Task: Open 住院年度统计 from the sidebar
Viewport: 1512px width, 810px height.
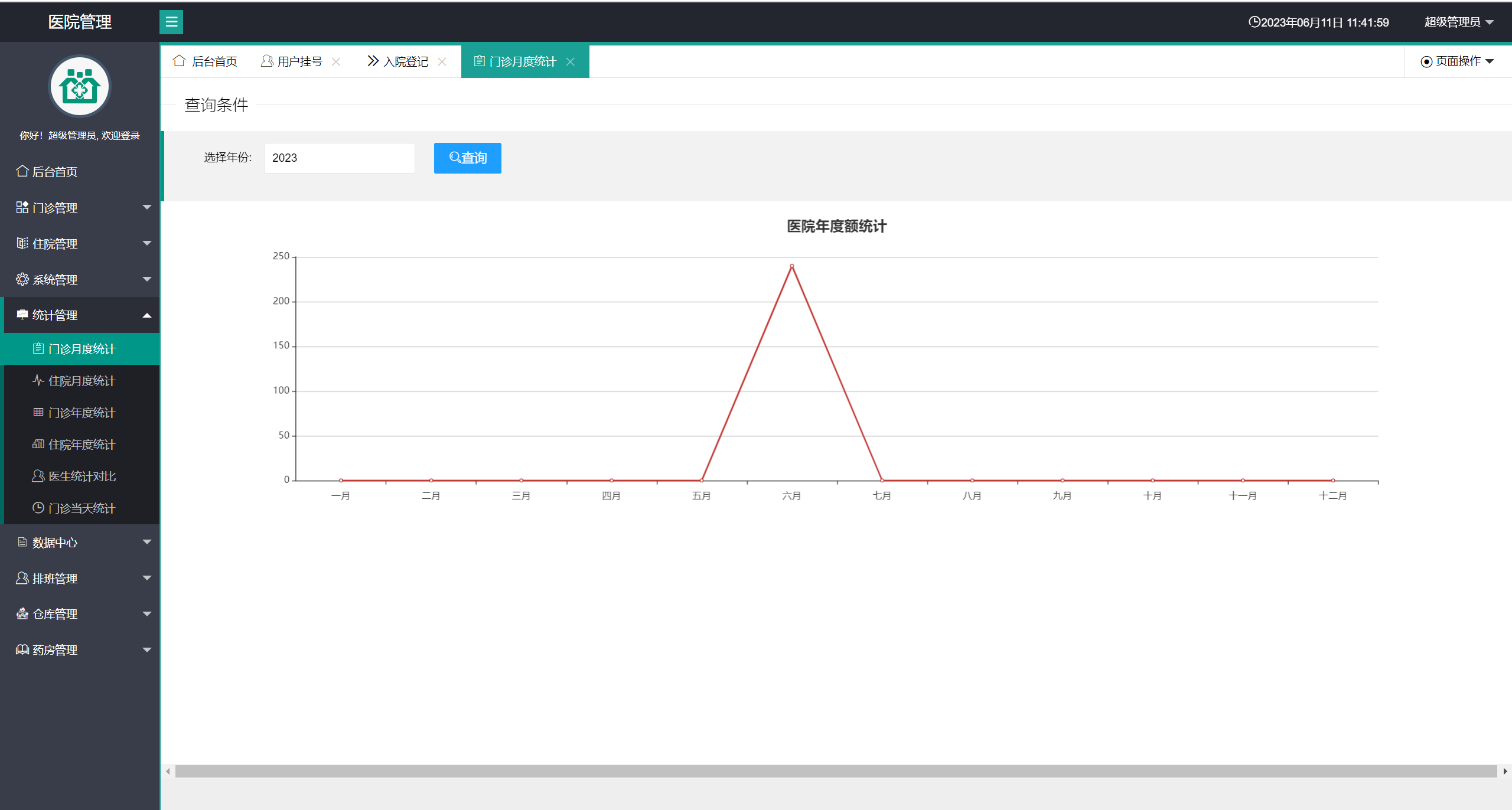Action: [82, 445]
